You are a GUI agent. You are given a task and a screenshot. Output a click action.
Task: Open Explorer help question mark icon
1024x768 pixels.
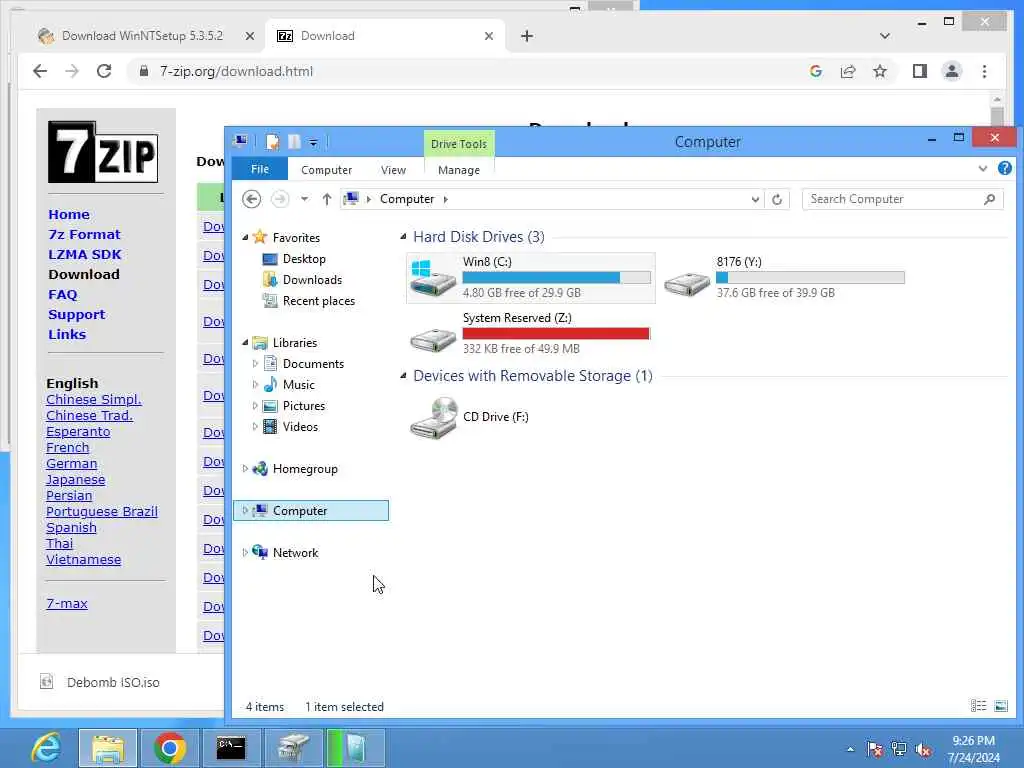click(x=1004, y=168)
